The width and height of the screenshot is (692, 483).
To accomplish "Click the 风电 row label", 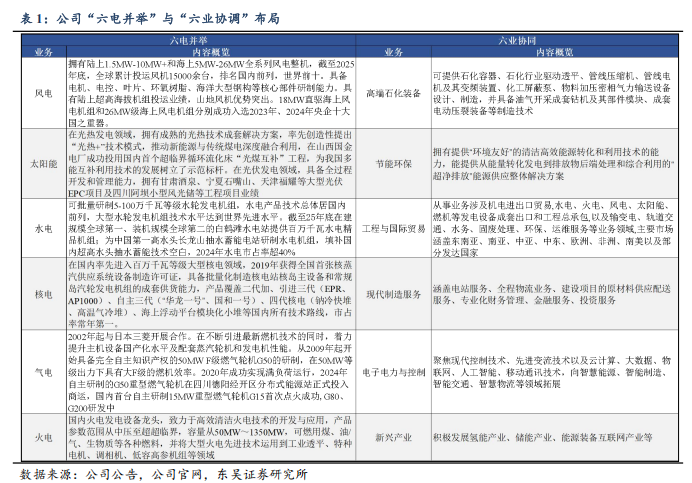I will (44, 93).
